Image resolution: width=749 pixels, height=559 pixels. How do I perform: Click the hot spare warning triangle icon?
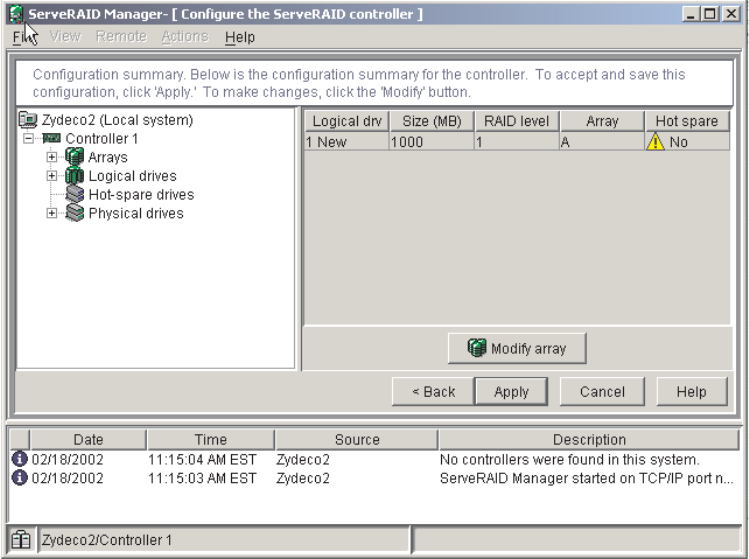point(655,142)
